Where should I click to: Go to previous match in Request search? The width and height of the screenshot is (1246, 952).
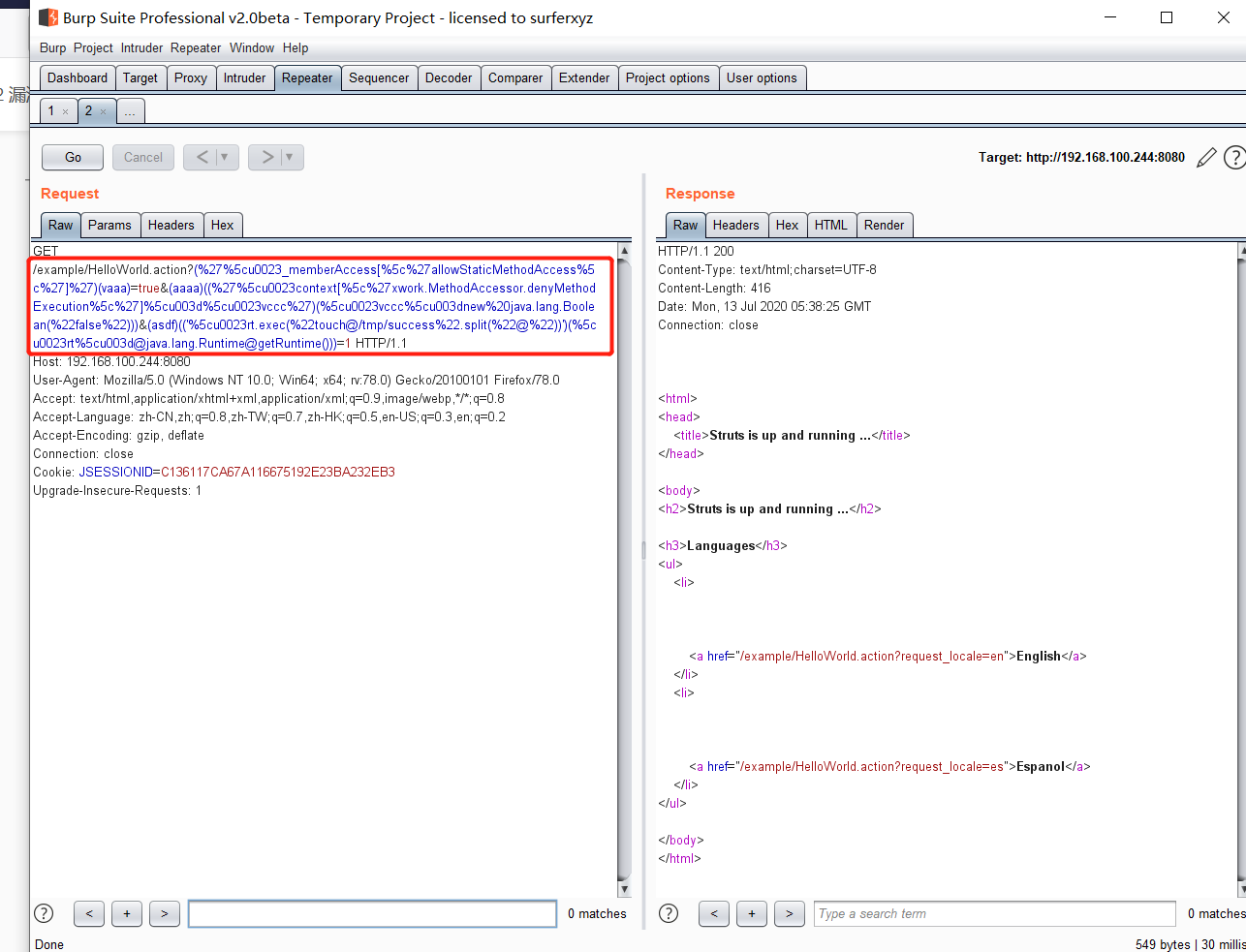(x=89, y=913)
